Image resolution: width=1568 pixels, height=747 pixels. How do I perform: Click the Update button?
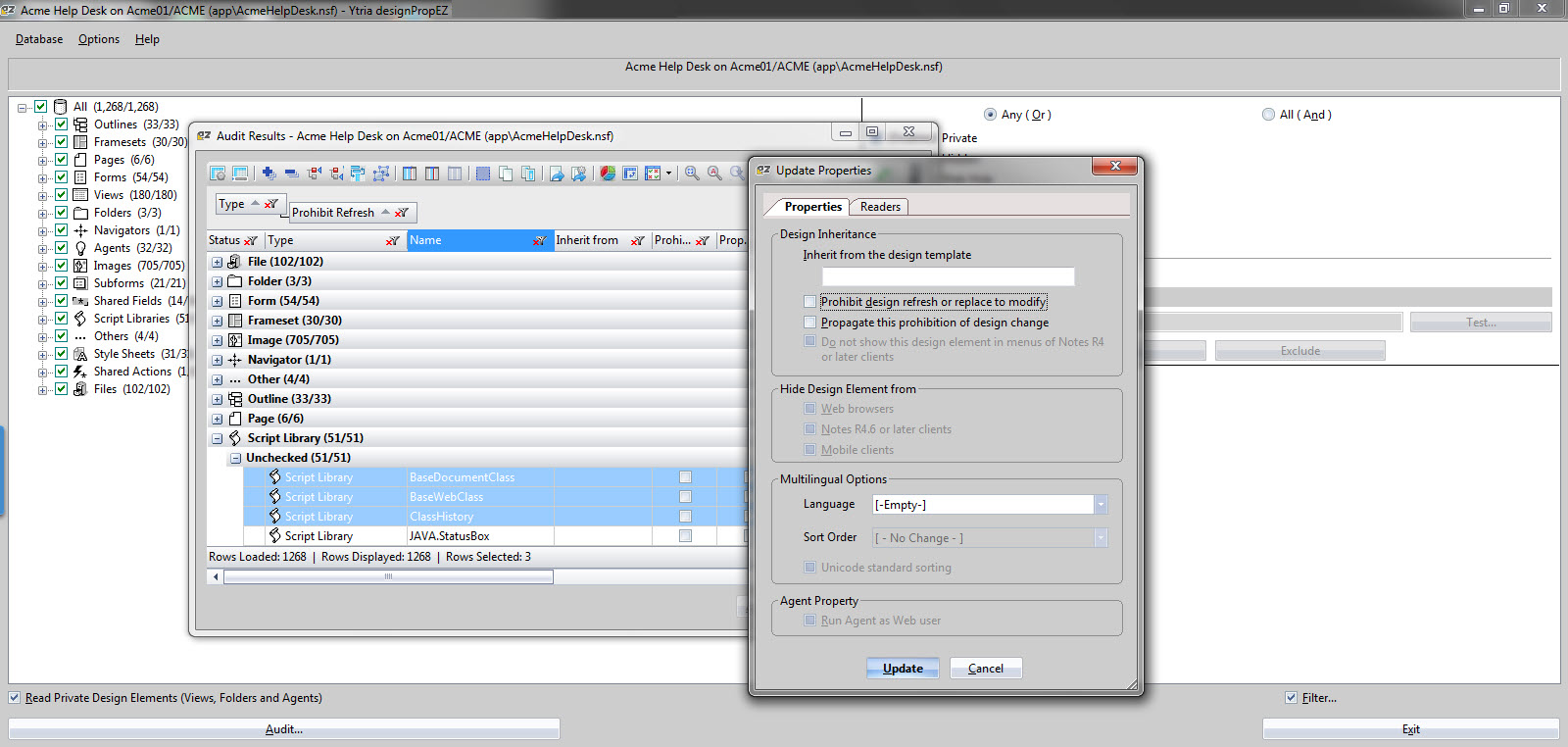(x=903, y=669)
